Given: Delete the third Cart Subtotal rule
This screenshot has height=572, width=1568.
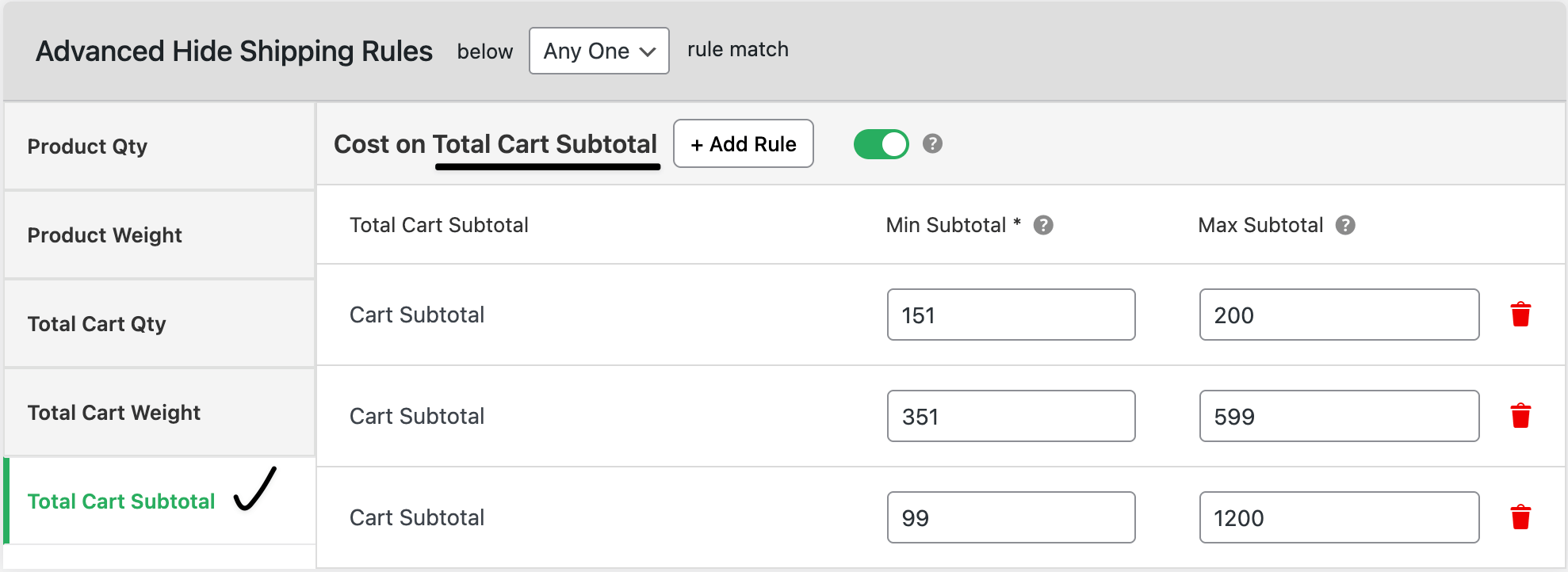Looking at the screenshot, I should tap(1521, 517).
